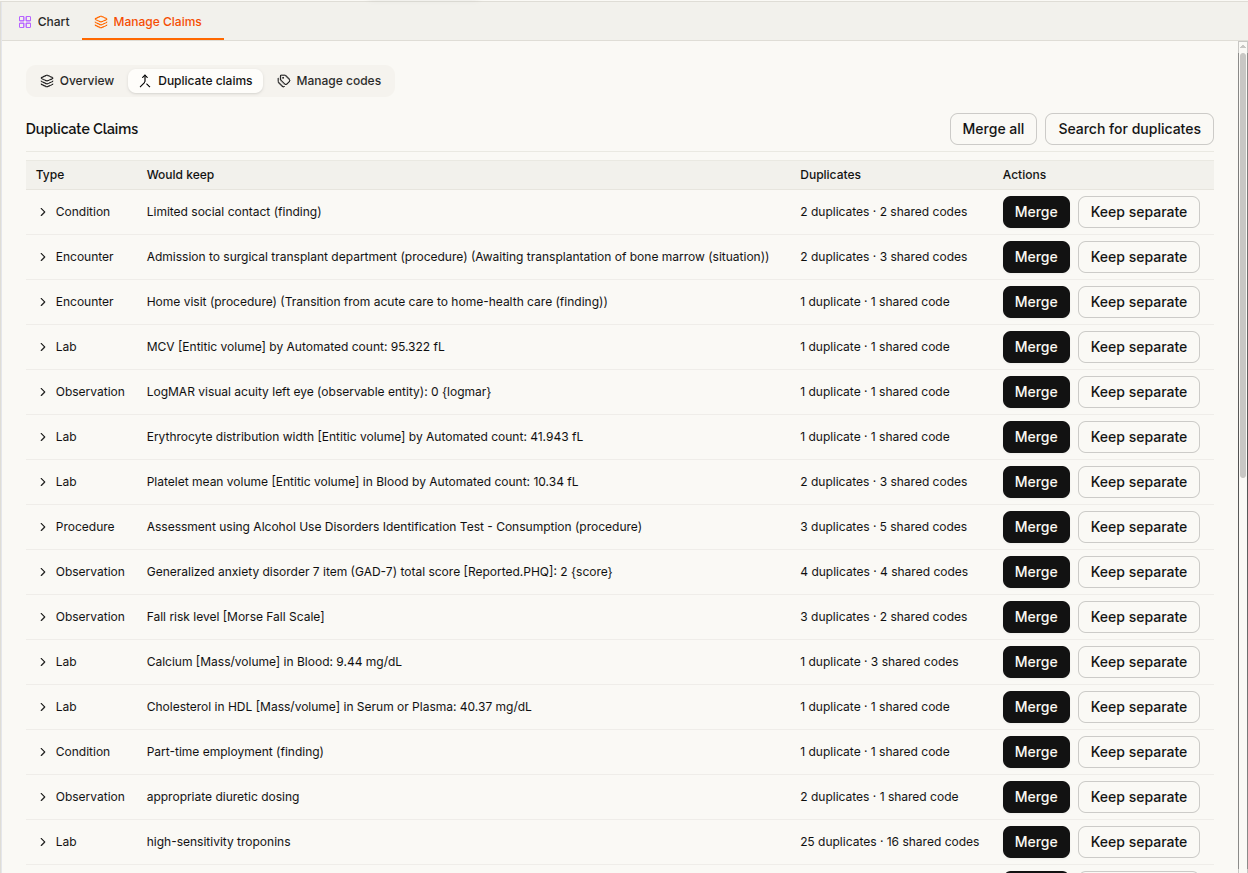Open the Chart tab
The width and height of the screenshot is (1248, 873).
[44, 21]
